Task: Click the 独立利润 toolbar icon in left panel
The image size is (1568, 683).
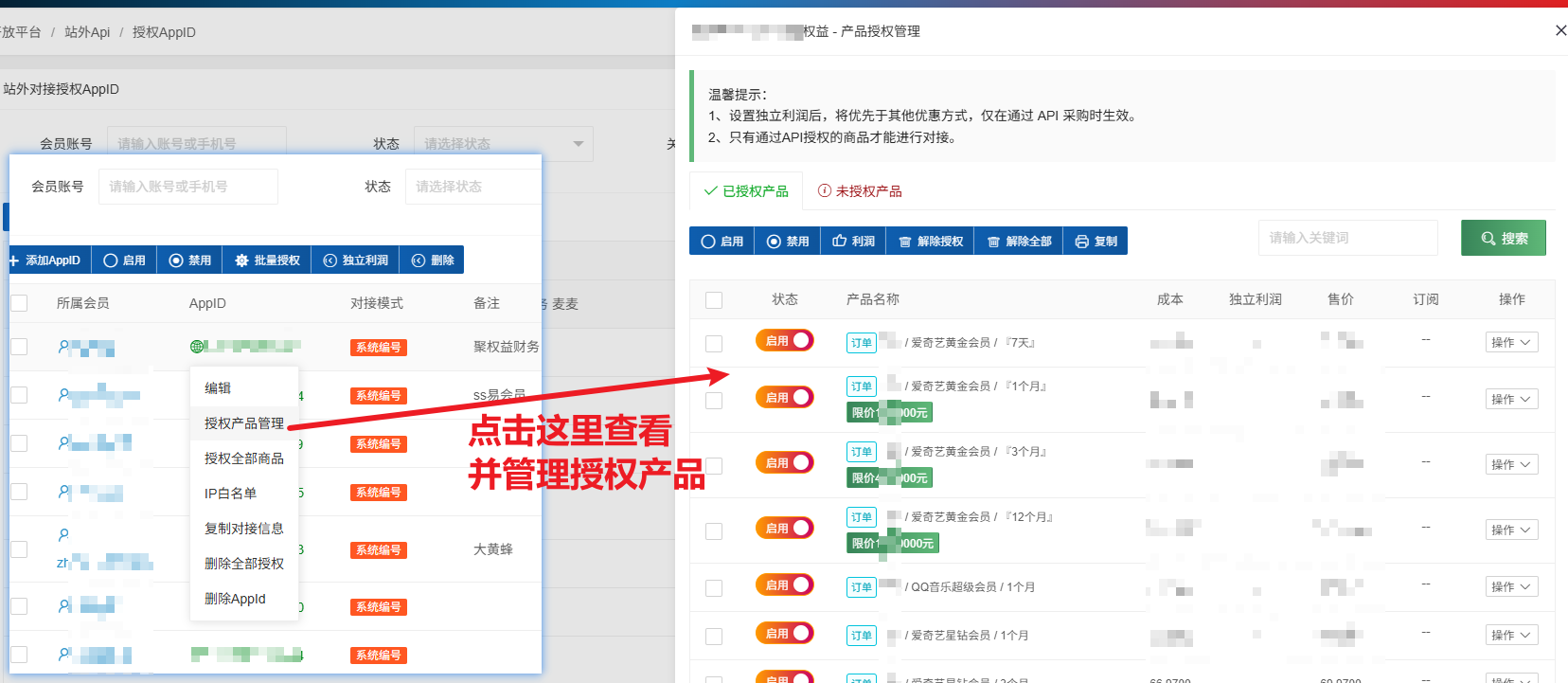Action: click(355, 261)
